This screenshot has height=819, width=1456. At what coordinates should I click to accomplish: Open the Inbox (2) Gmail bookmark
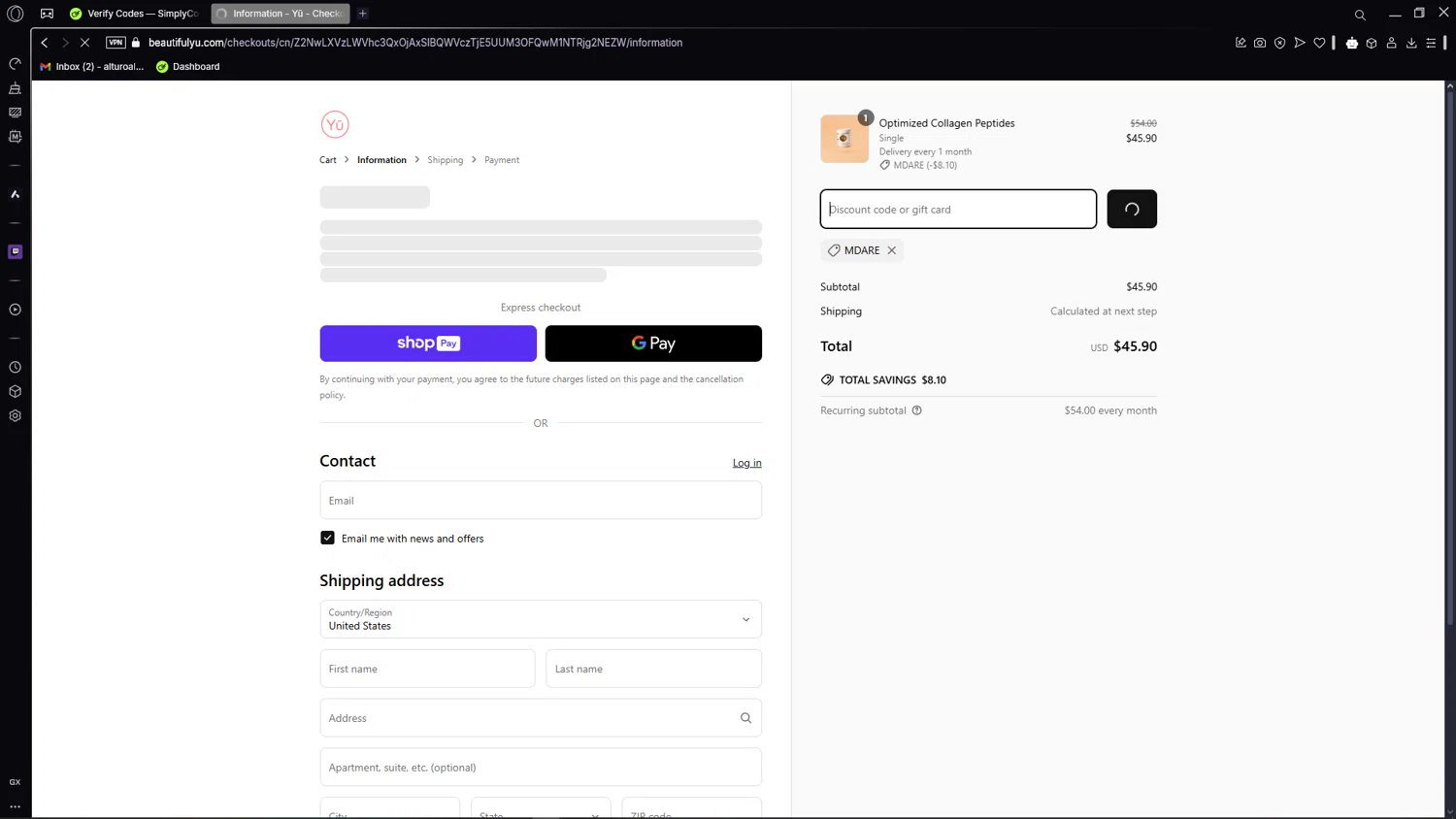click(x=91, y=67)
